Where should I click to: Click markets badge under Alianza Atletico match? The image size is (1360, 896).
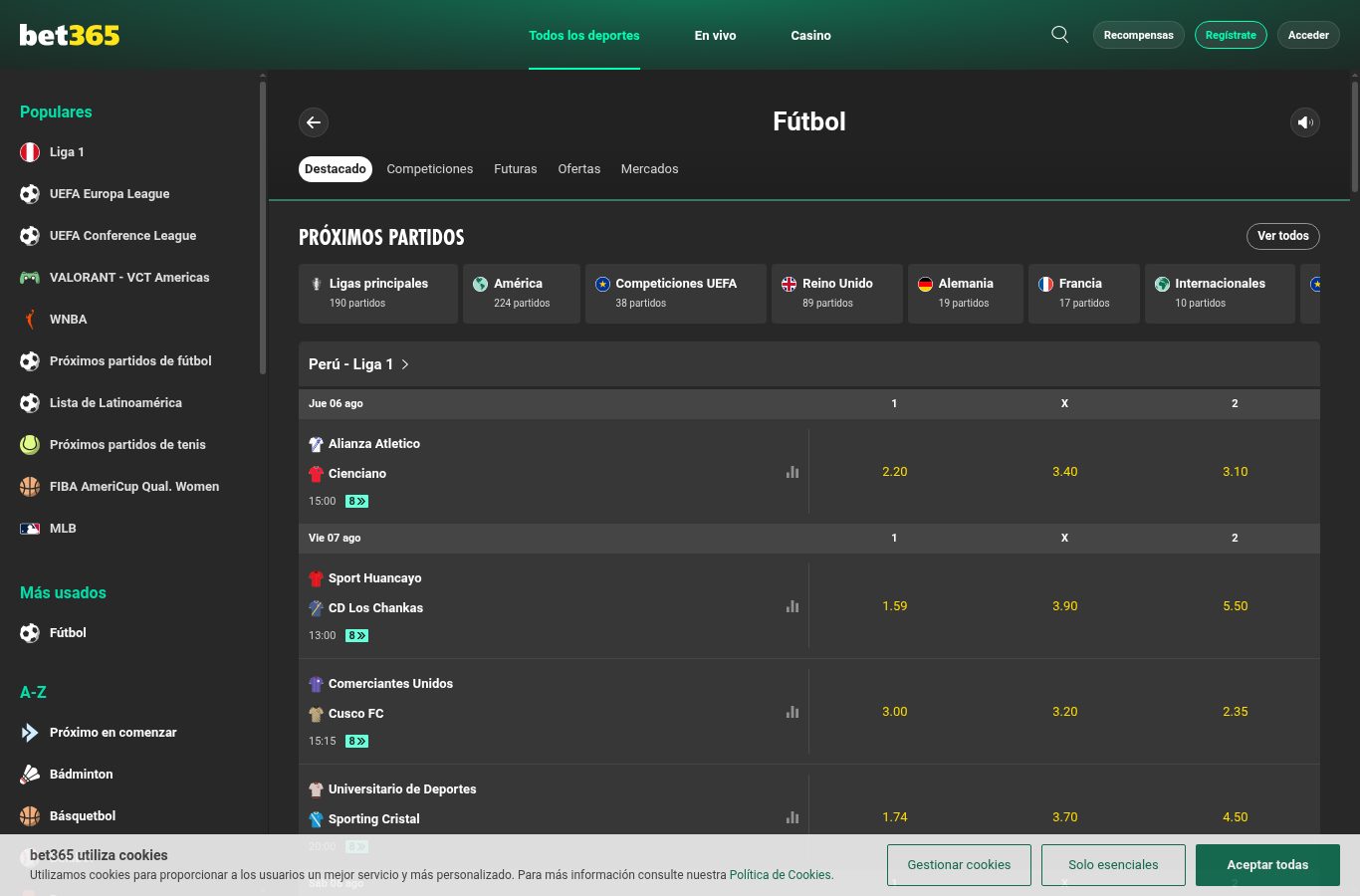tap(357, 502)
